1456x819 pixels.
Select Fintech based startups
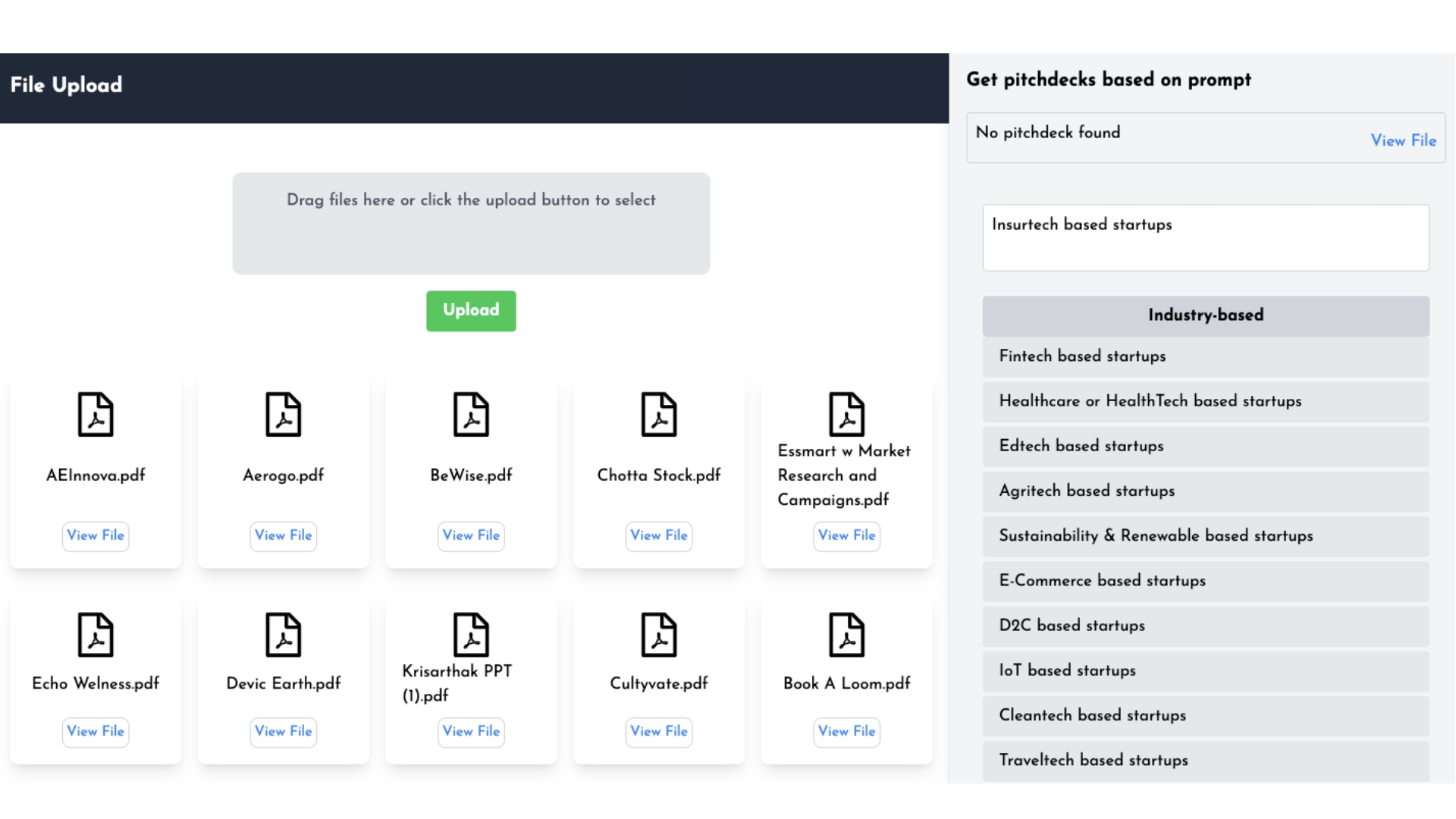1205,356
